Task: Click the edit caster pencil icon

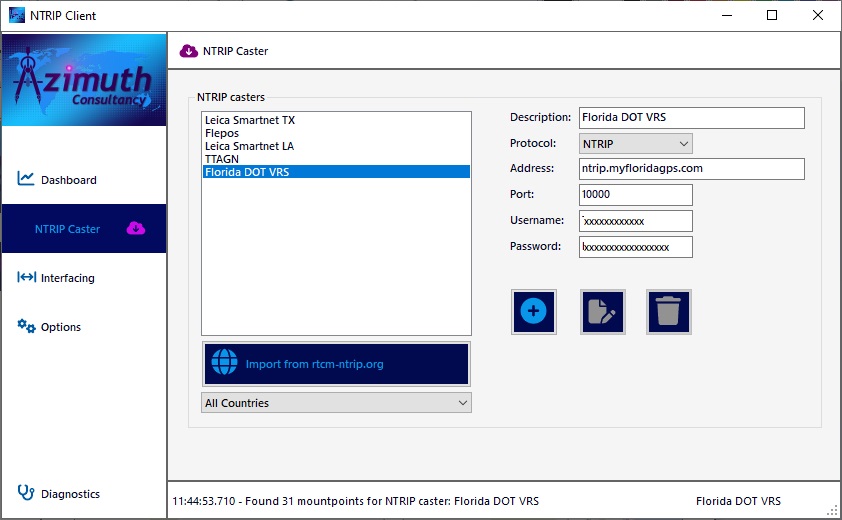Action: click(603, 312)
